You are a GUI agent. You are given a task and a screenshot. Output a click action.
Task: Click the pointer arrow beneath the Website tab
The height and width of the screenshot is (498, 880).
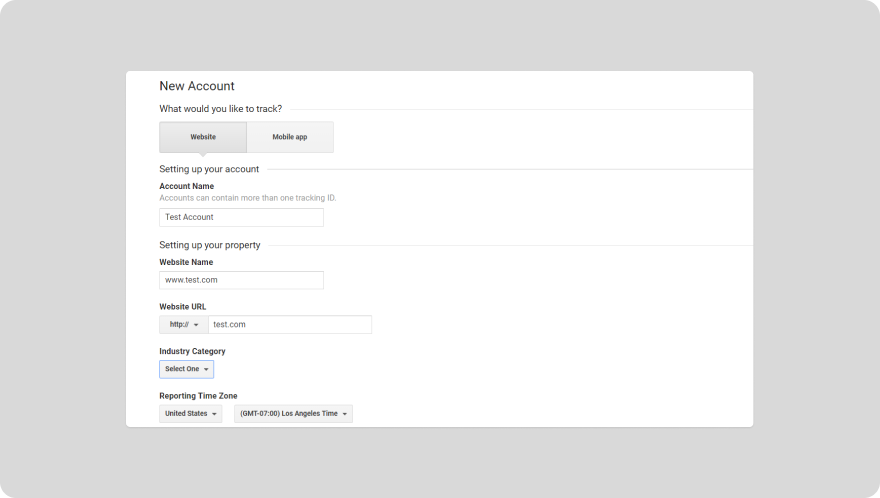coord(203,155)
